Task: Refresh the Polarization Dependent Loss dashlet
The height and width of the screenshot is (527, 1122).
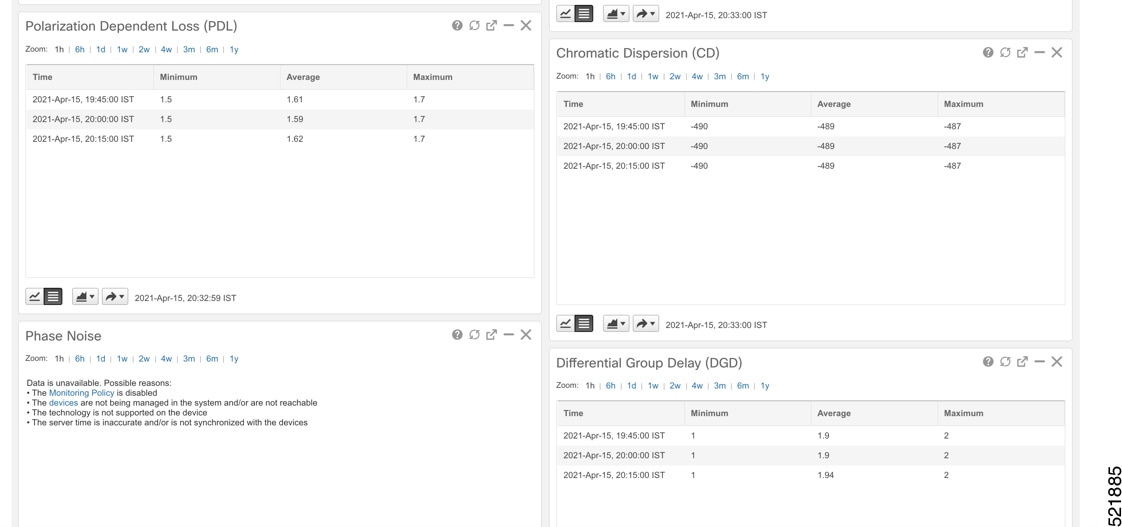Action: click(474, 26)
